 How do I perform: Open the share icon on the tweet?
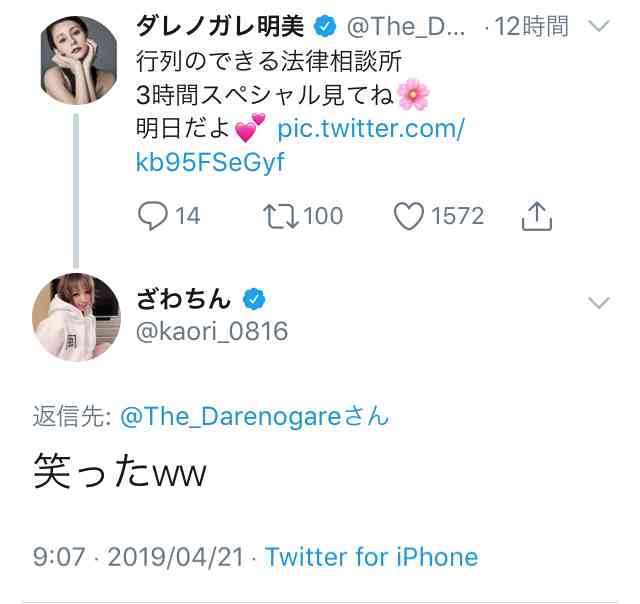(537, 215)
